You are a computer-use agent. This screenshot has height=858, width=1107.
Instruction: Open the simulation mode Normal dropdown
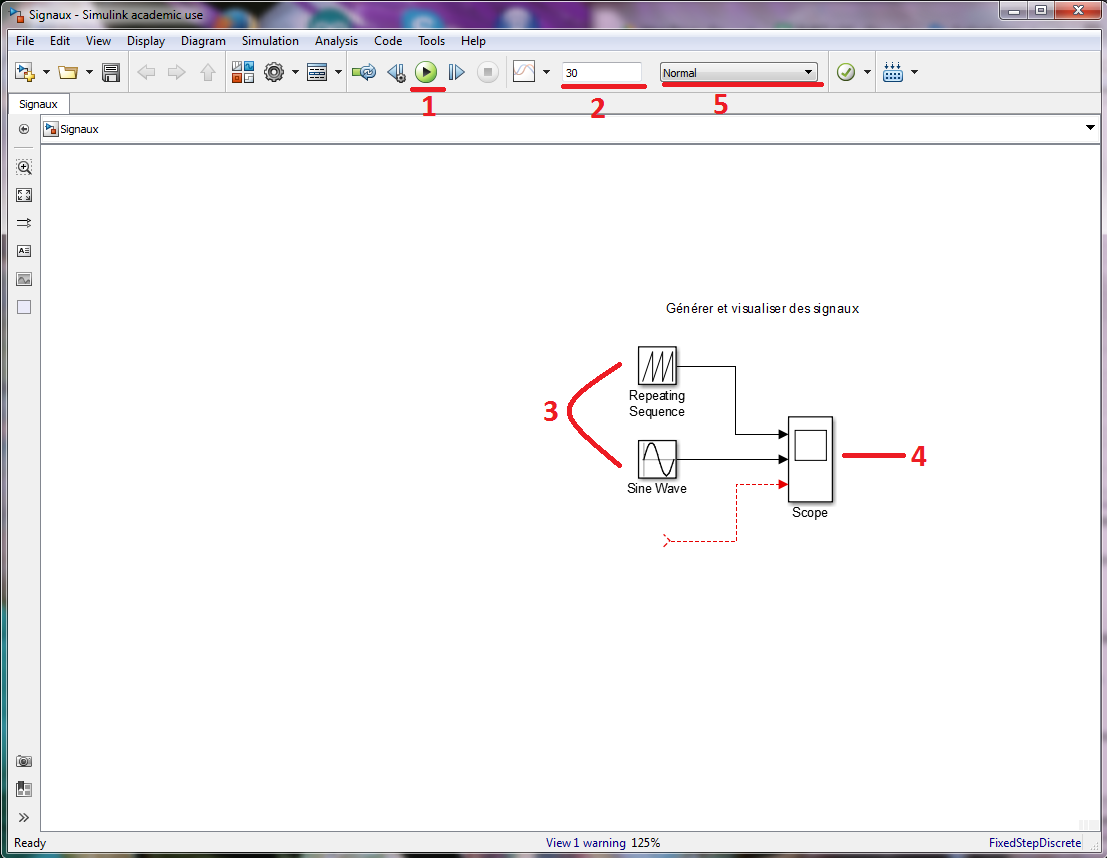739,73
